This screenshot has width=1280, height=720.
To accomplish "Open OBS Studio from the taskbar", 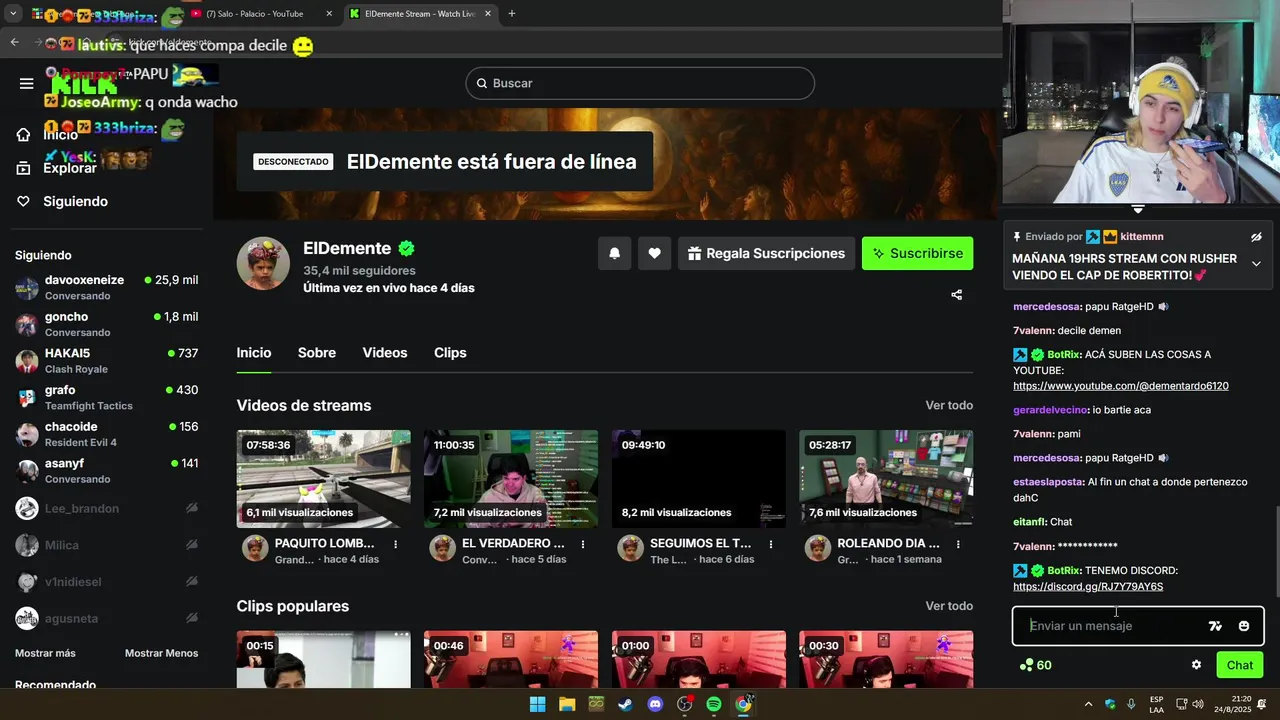I will [x=685, y=704].
